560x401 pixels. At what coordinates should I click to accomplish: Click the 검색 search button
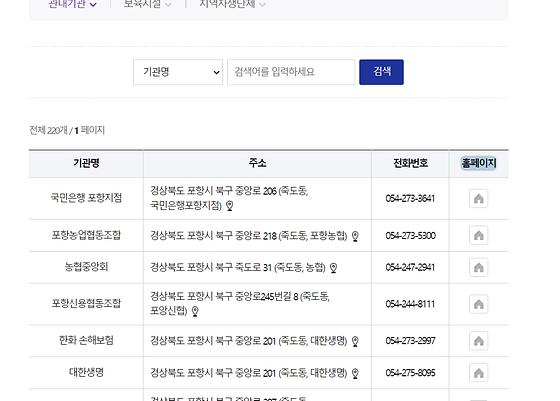click(x=381, y=72)
